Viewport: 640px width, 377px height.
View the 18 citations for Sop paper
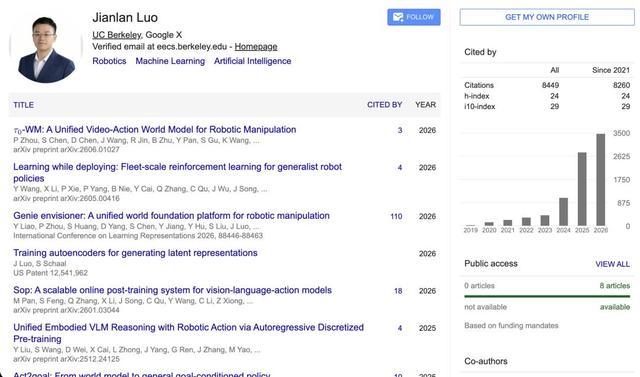point(398,291)
